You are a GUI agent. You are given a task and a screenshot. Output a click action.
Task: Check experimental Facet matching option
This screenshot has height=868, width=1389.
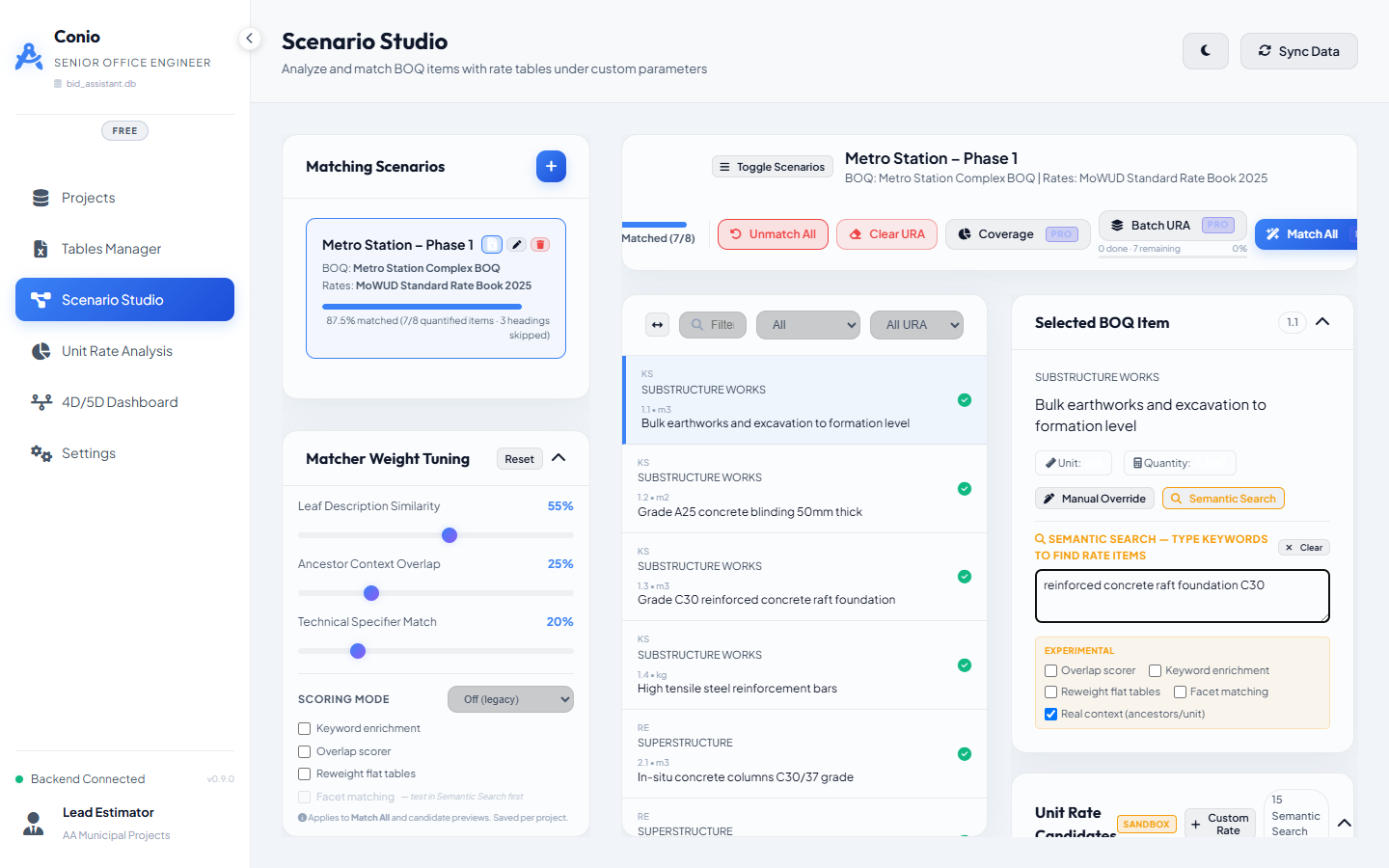[1180, 692]
